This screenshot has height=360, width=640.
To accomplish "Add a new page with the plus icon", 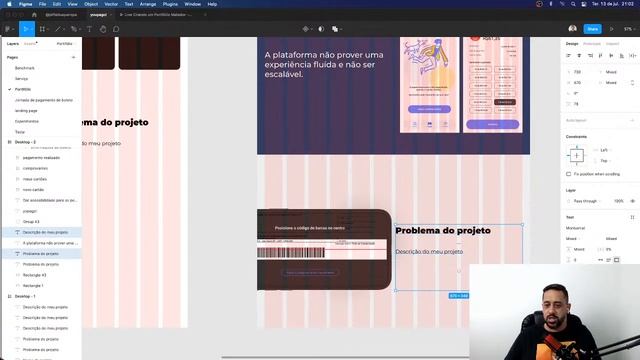I will point(73,58).
